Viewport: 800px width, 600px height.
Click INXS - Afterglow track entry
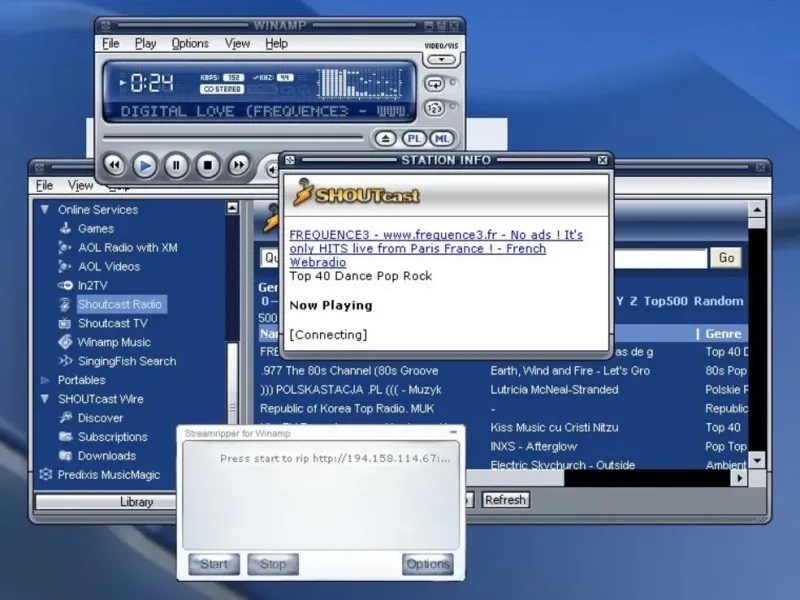click(534, 446)
